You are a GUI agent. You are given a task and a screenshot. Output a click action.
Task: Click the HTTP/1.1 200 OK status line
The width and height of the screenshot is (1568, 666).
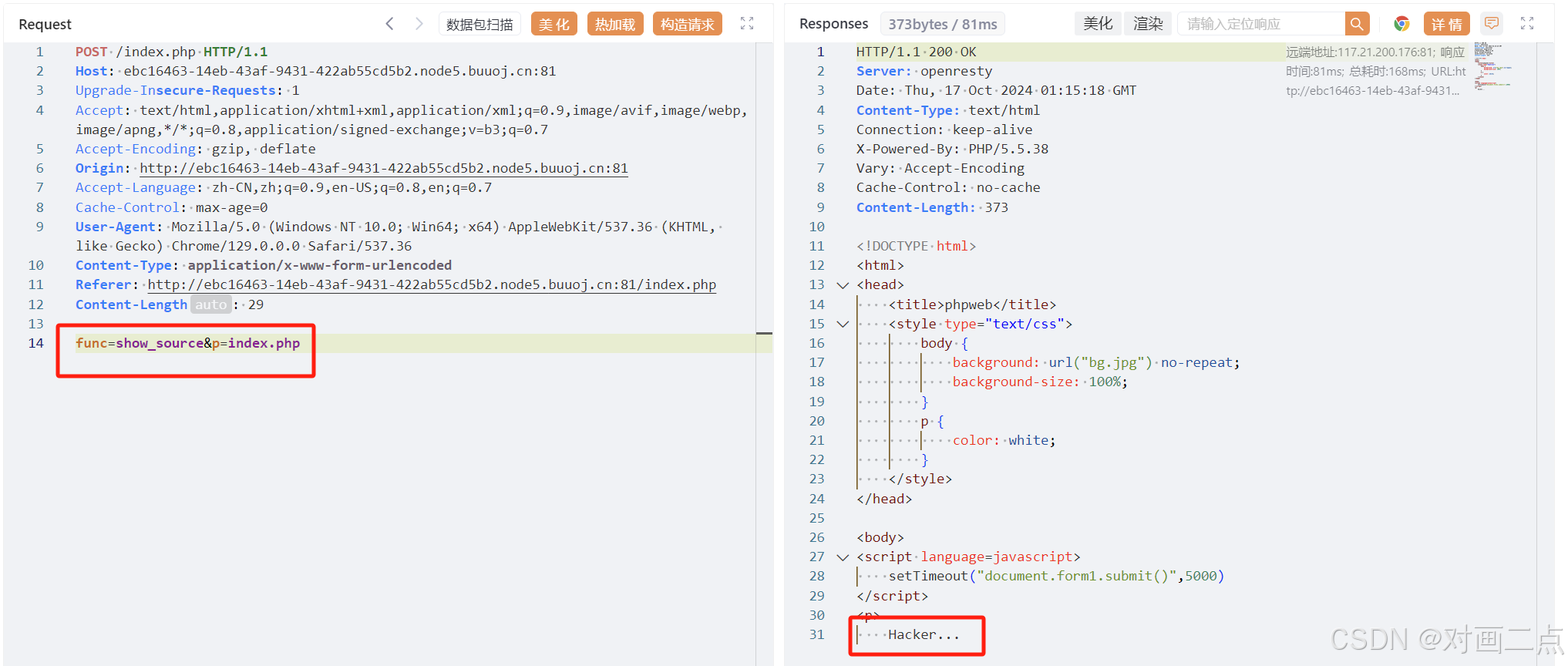tap(916, 52)
